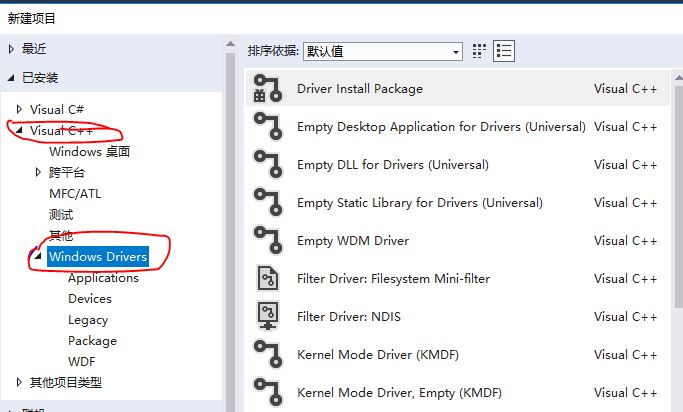Click the Empty Static Library for Drivers icon
683x412 pixels.
(x=267, y=202)
